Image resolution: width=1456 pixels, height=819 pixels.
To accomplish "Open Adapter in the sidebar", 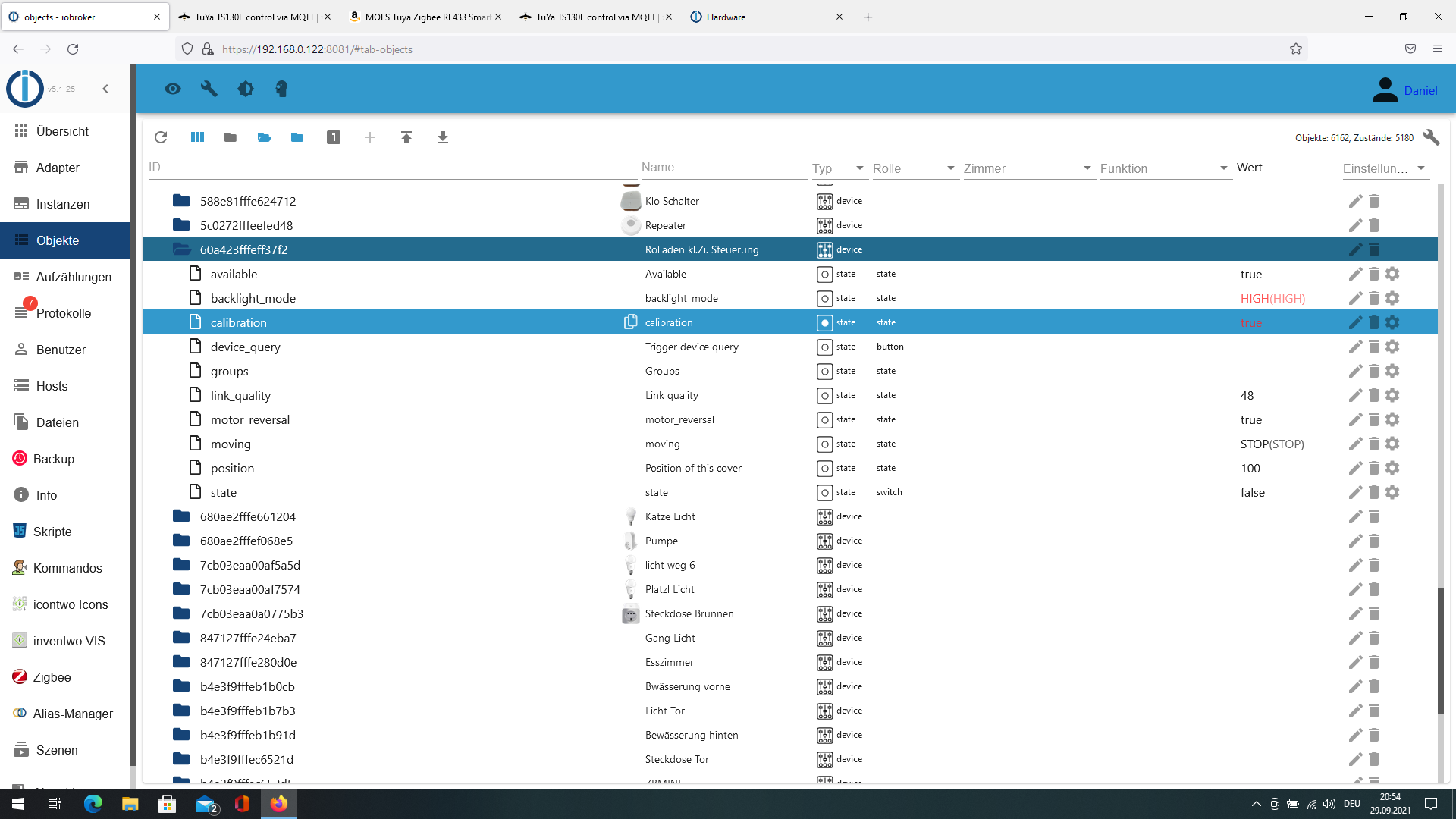I will (65, 168).
